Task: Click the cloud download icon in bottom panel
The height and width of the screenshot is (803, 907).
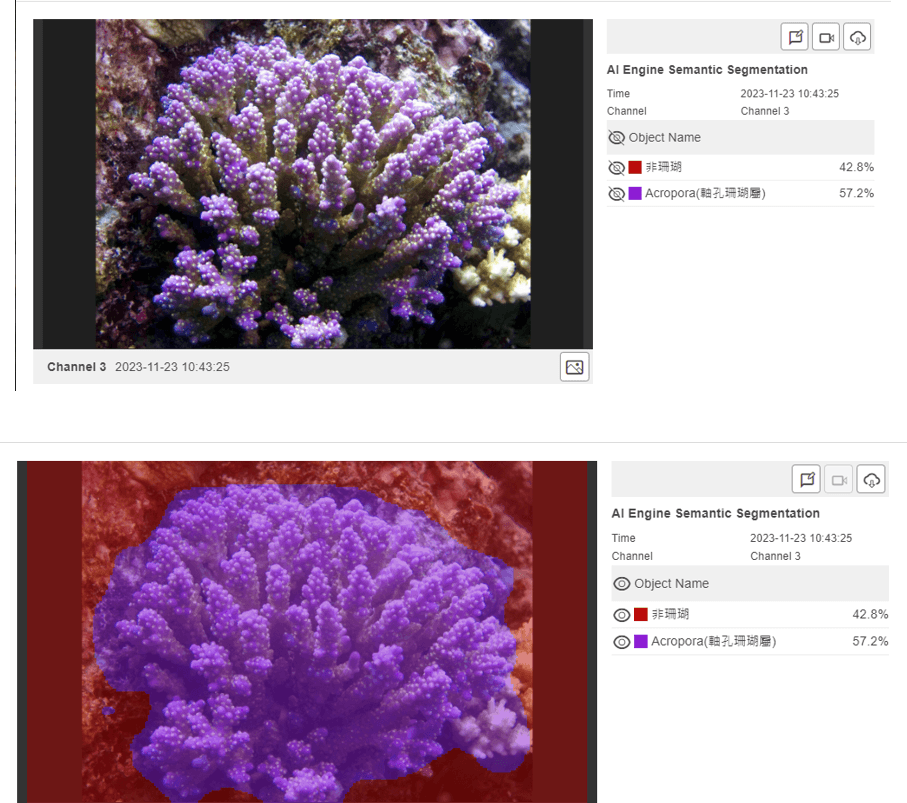Action: (871, 480)
